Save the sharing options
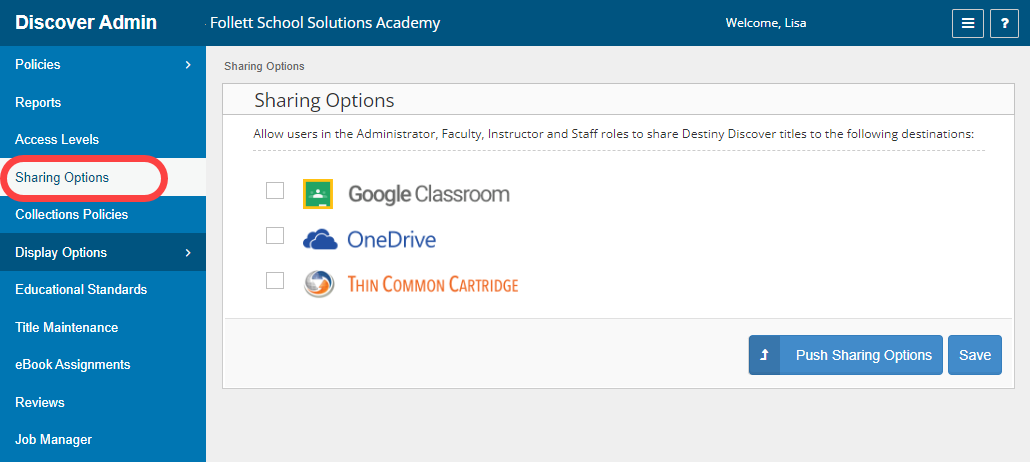 pos(975,355)
